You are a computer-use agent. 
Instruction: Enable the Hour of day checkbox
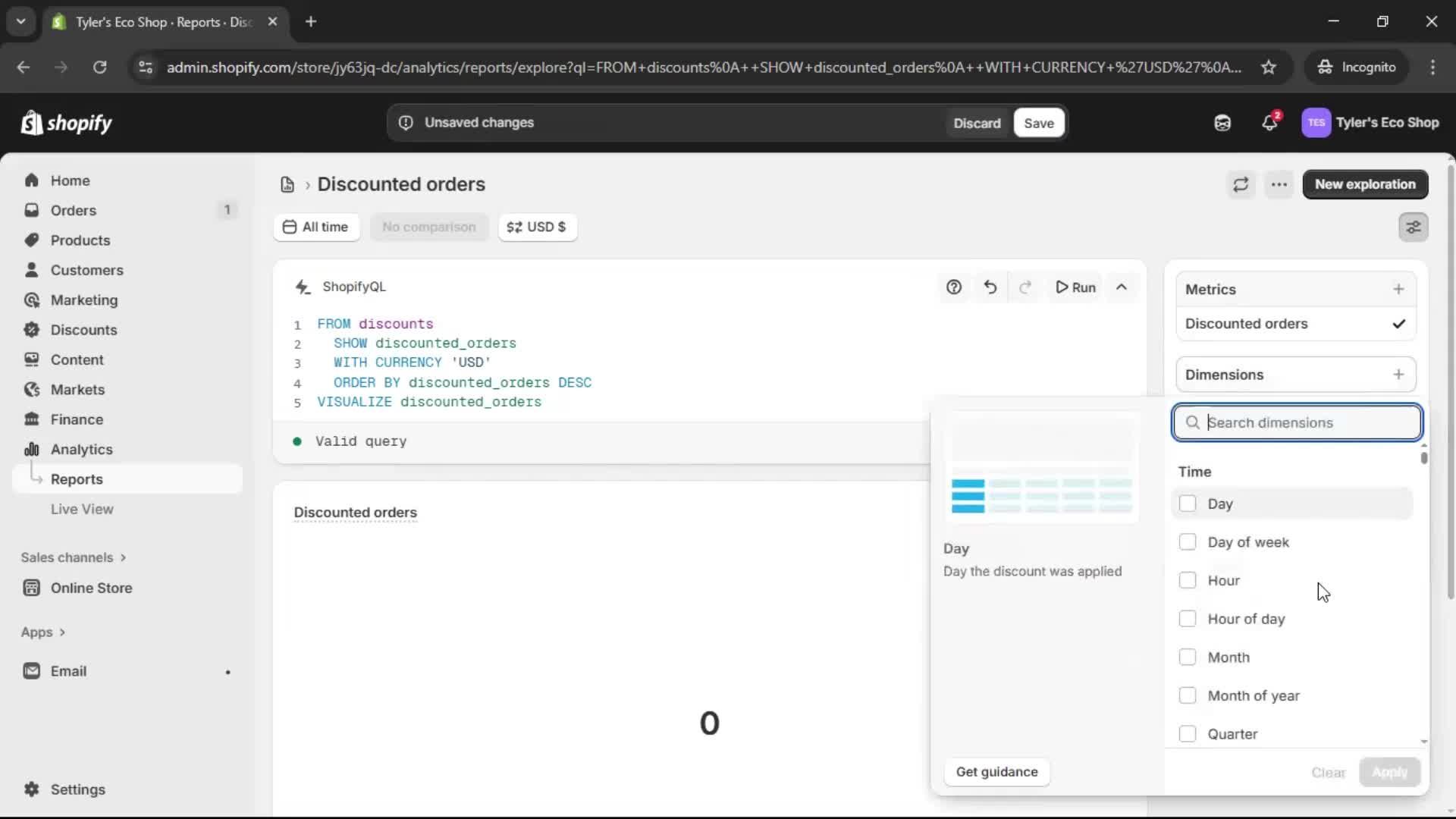click(x=1188, y=619)
